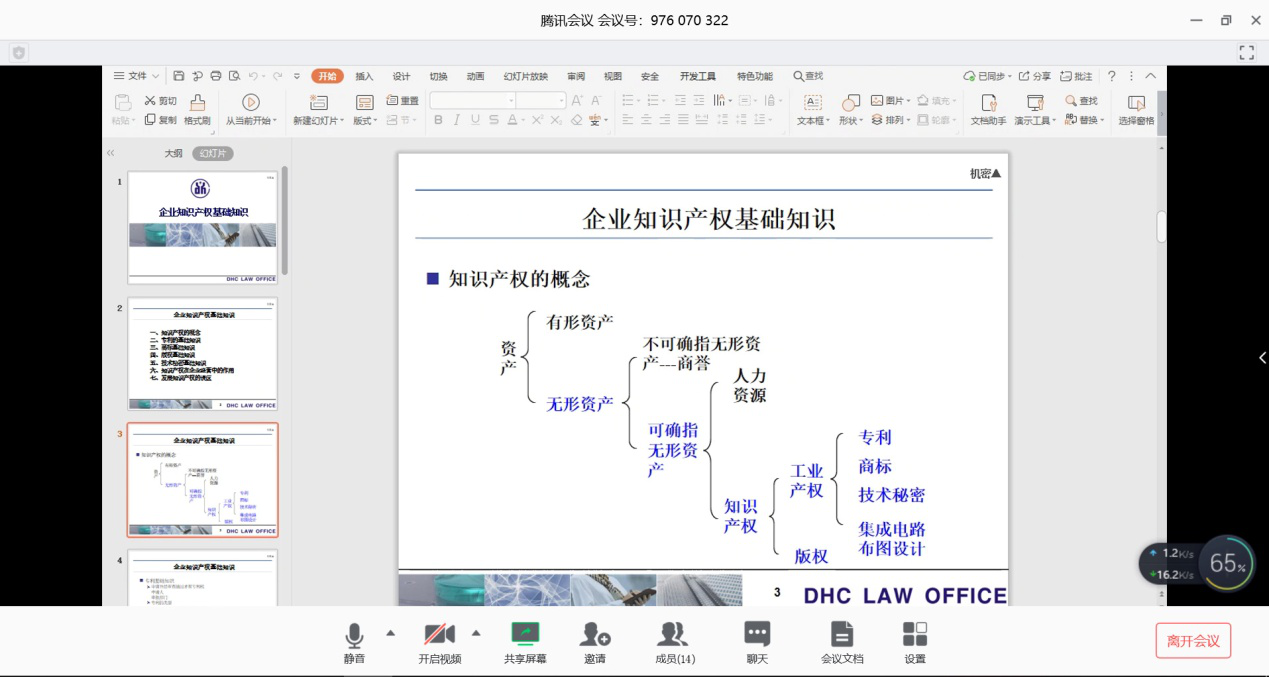
Task: Open Tencent Meeting settings (设置)
Action: point(915,642)
